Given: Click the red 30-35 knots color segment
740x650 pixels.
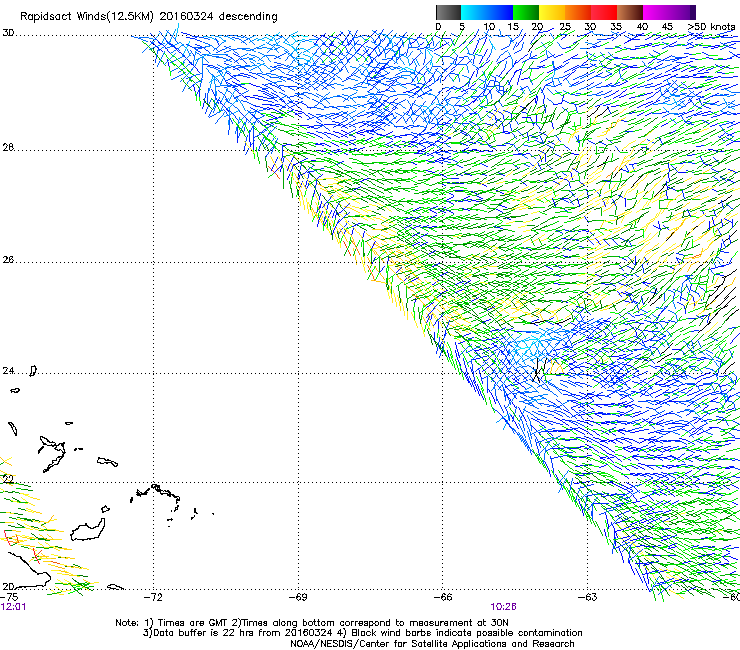Looking at the screenshot, I should click(604, 12).
